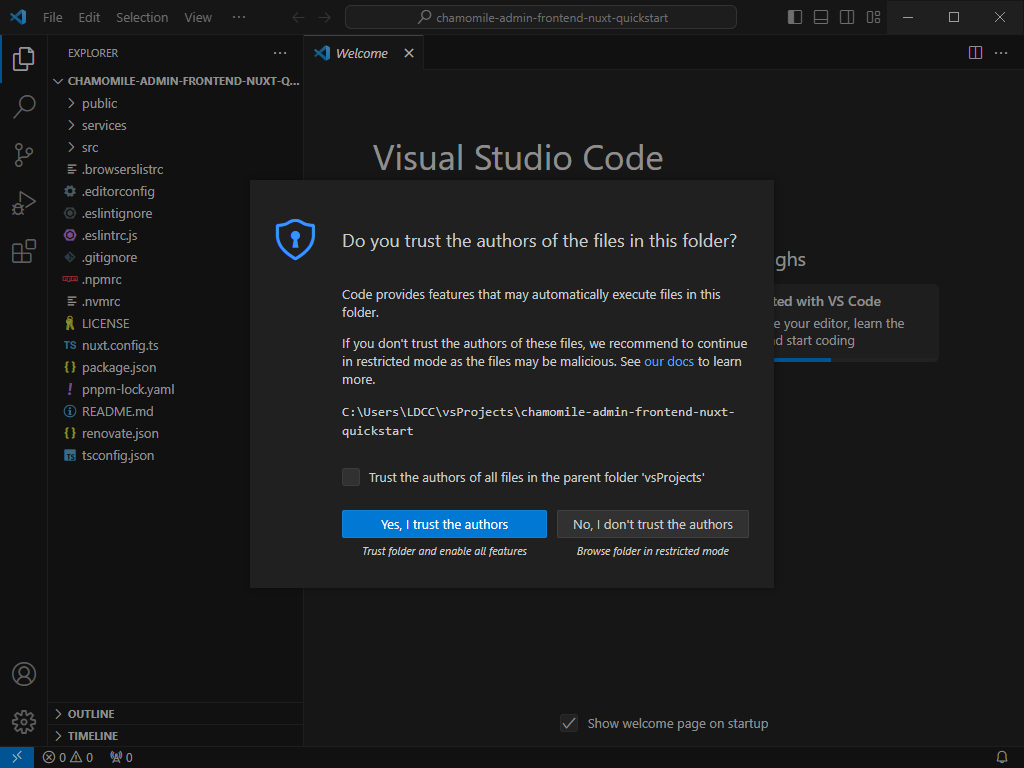Open the File menu
1024x768 pixels.
coord(52,18)
